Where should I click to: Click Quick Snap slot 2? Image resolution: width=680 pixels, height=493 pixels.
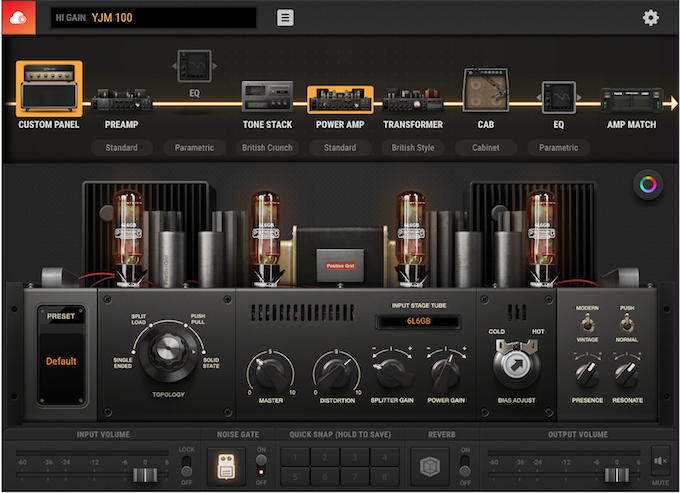point(325,457)
